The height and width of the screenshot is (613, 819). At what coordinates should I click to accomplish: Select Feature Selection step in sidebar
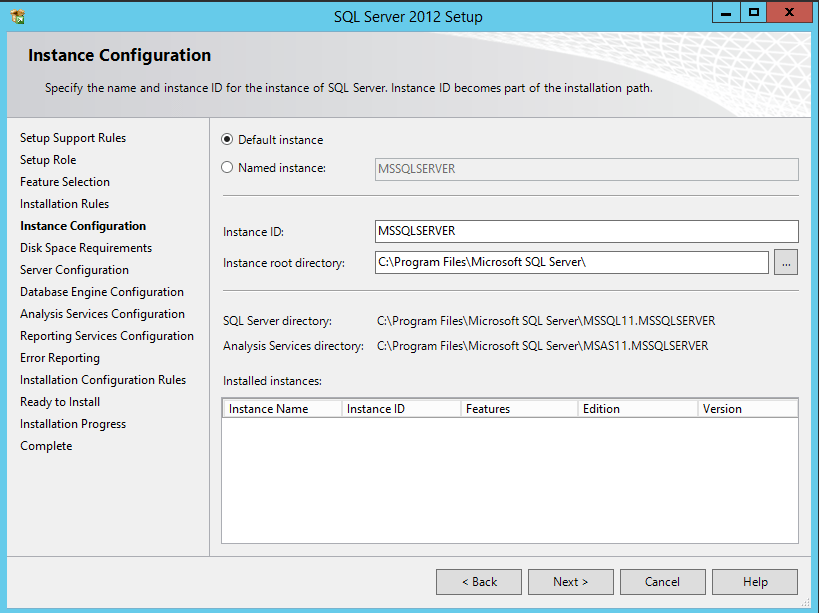[x=65, y=182]
